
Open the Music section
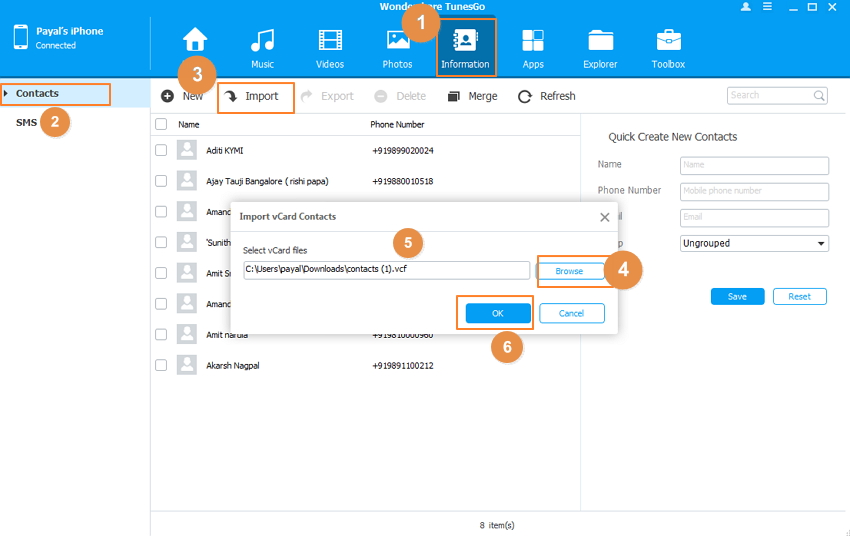[262, 47]
